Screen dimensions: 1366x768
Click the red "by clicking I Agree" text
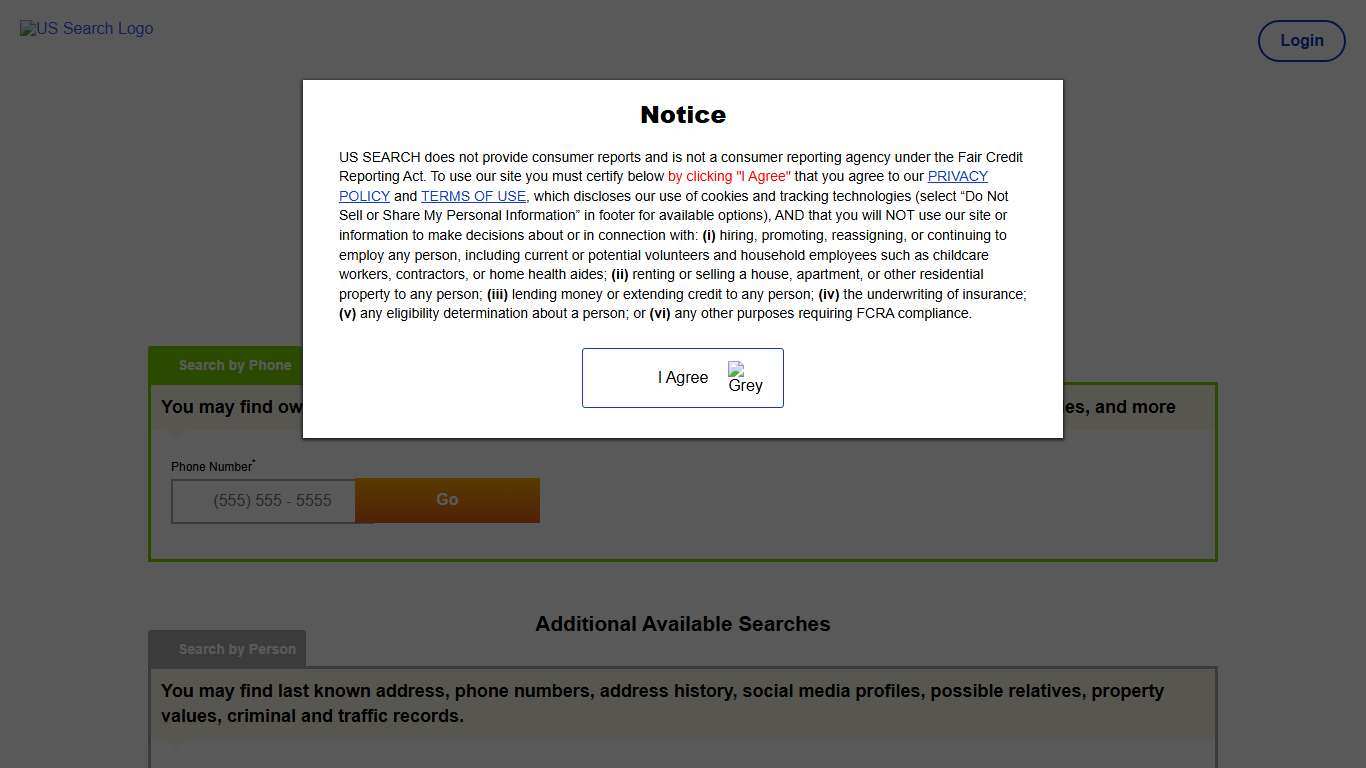tap(729, 176)
